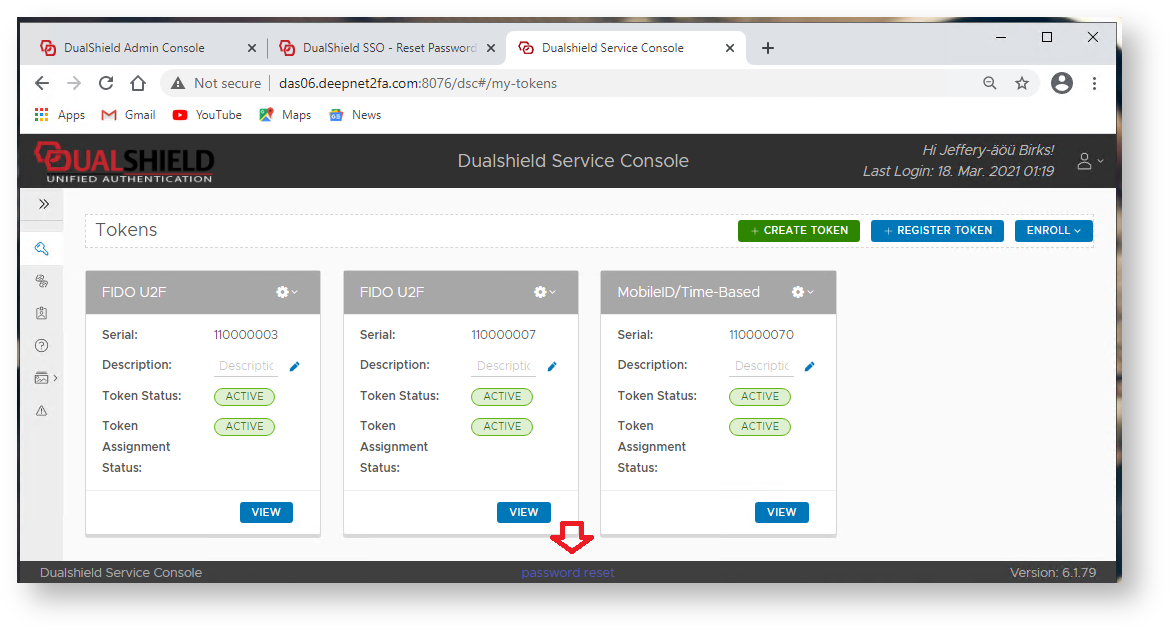This screenshot has width=1170, height=631.
Task: Click the warning triangle icon in sidebar
Action: click(41, 410)
